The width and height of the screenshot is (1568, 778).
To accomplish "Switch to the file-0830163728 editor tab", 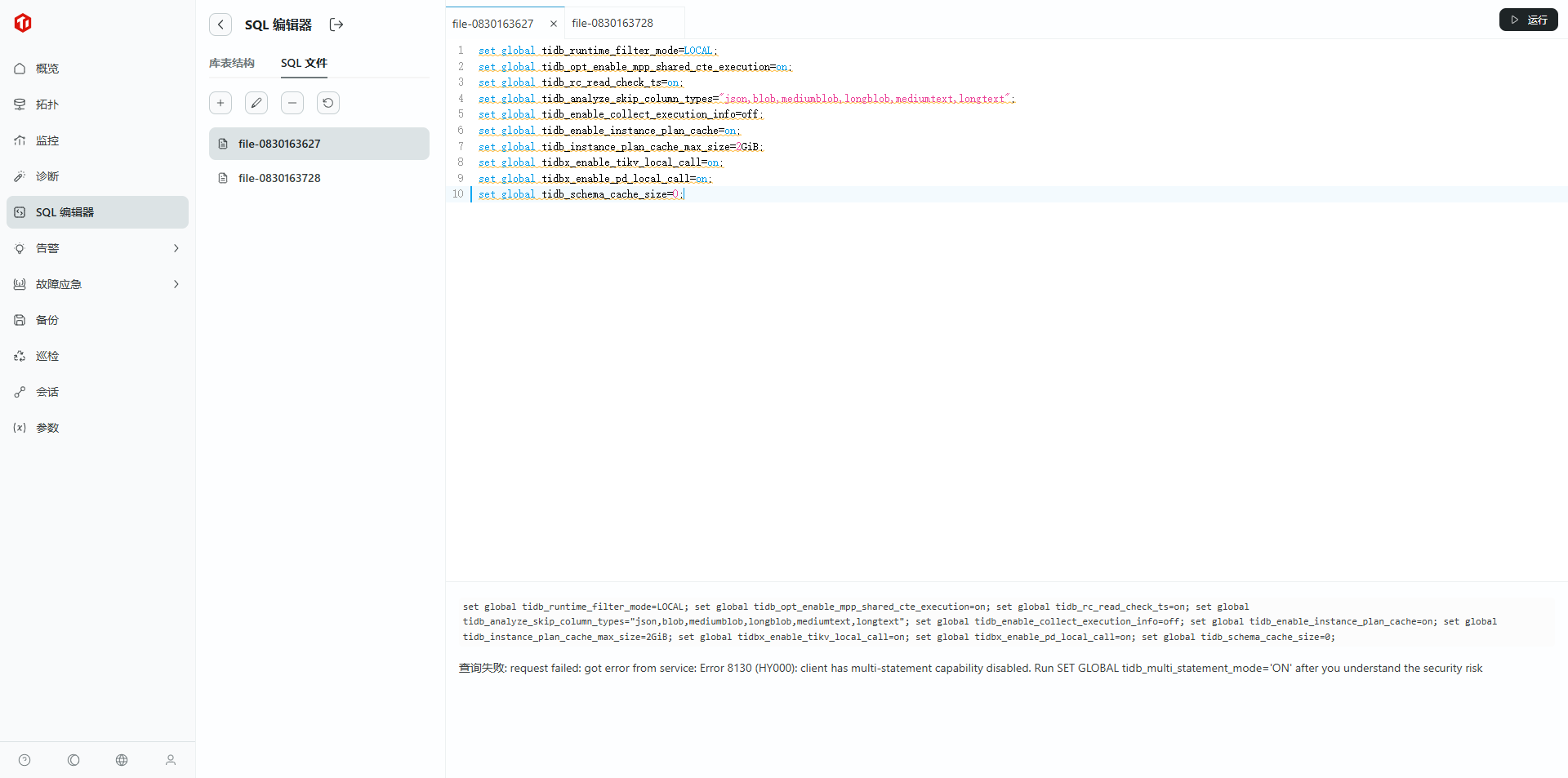I will tap(612, 23).
